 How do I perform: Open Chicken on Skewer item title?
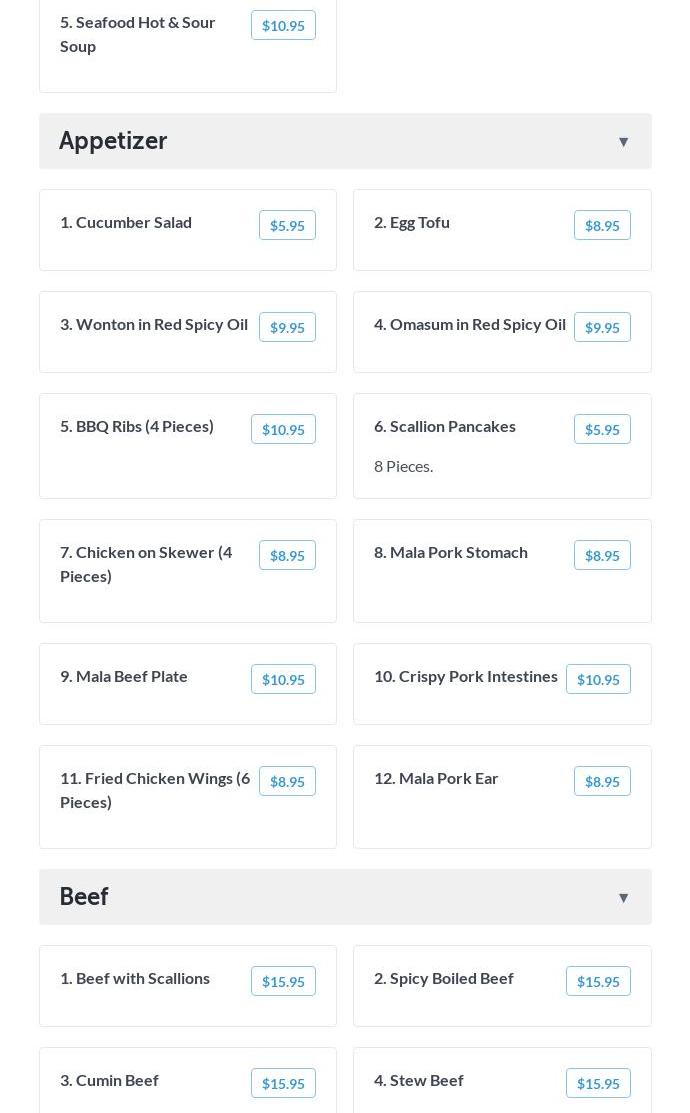(146, 564)
